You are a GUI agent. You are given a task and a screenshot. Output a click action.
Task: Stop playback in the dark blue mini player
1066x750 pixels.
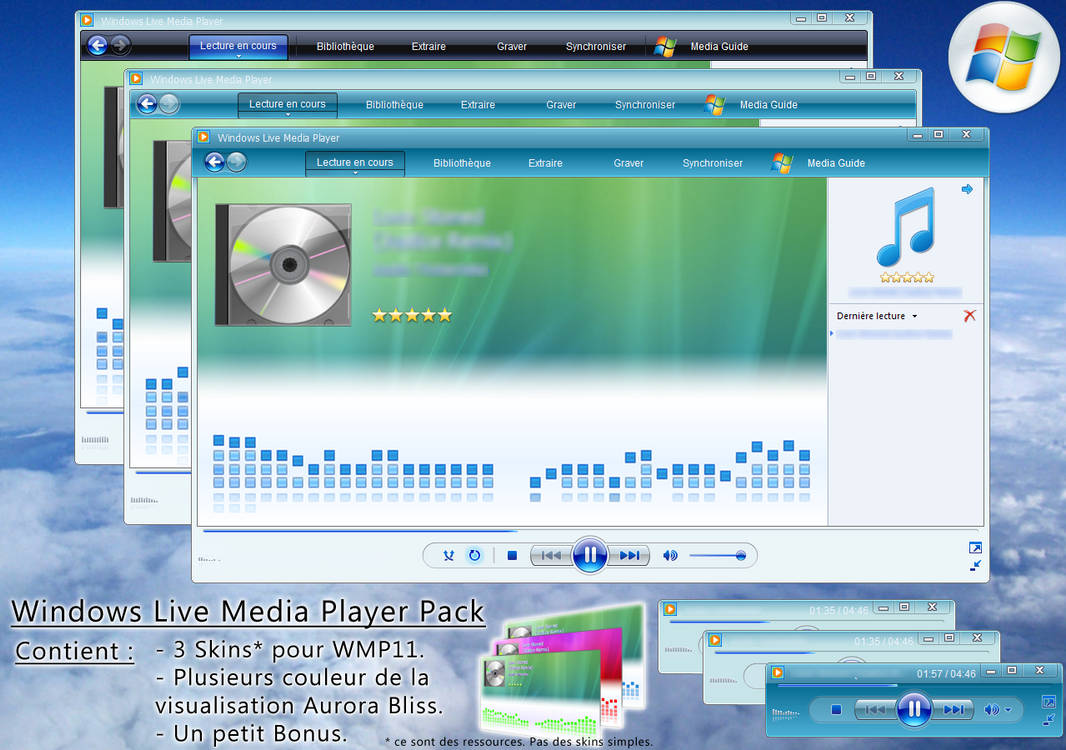tap(836, 710)
